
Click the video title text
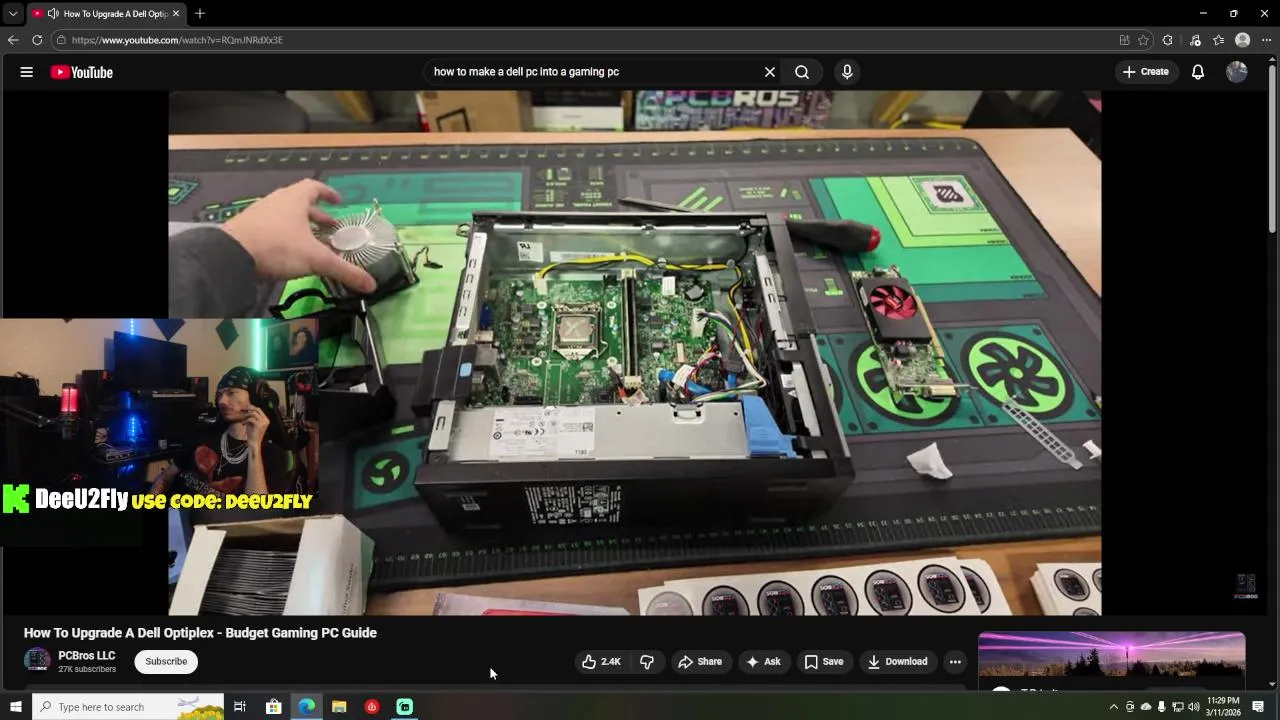[200, 633]
